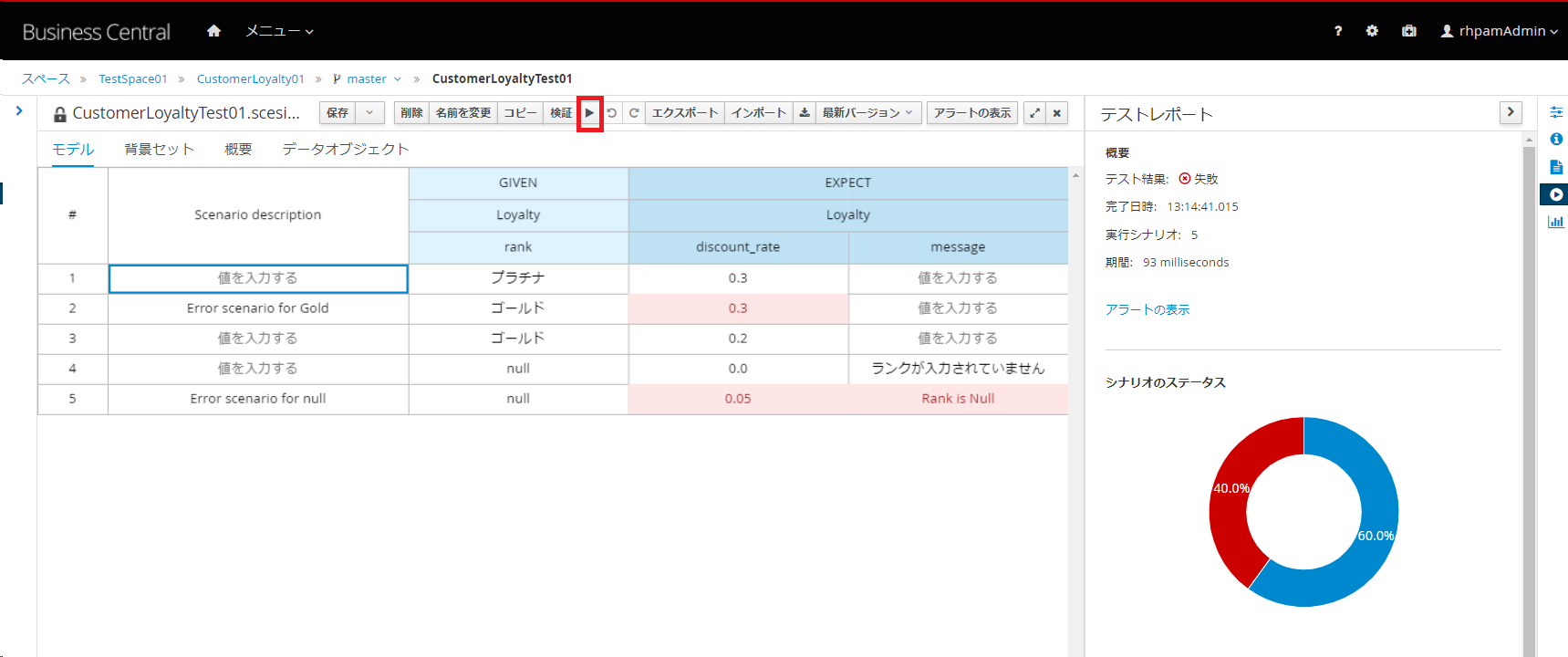
Task: Click the コピー button
Action: point(520,113)
